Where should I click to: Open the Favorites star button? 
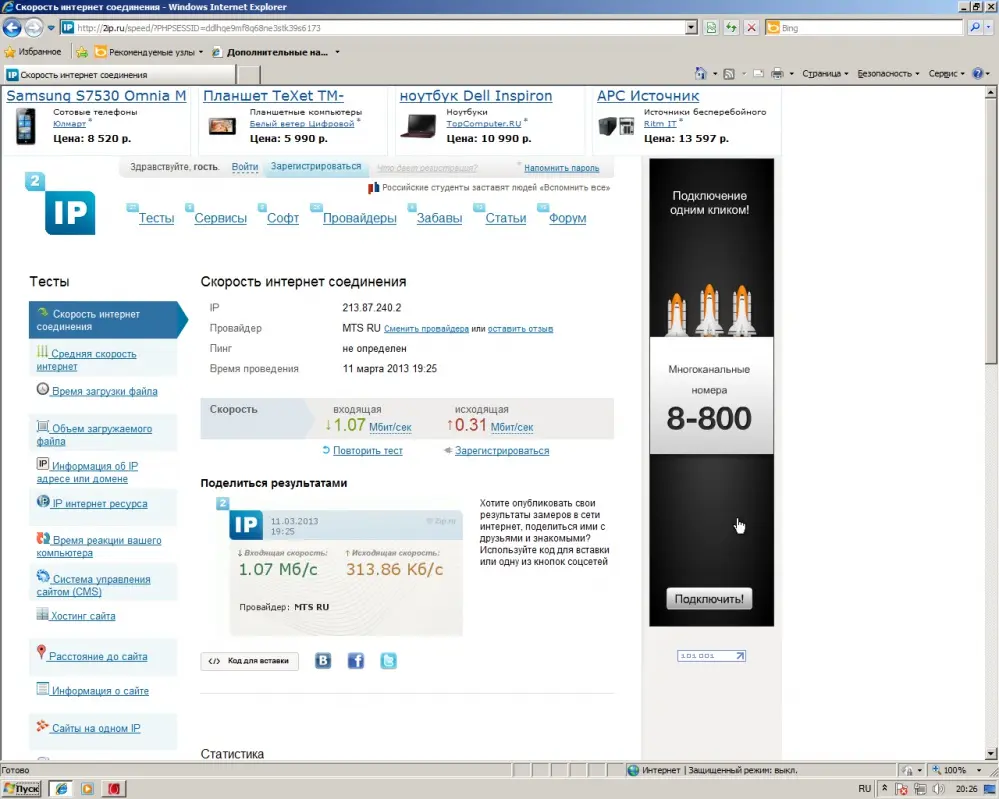point(33,52)
